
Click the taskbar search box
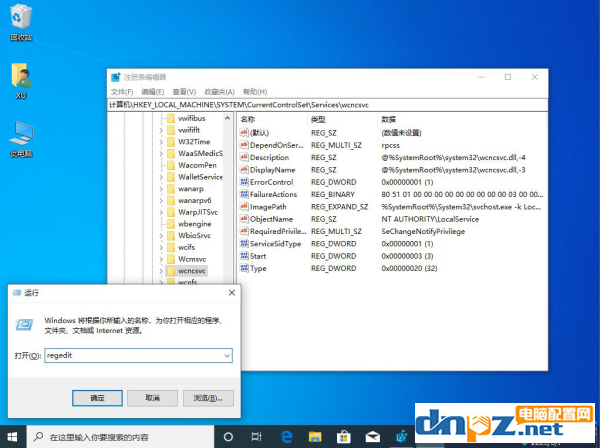(120, 437)
